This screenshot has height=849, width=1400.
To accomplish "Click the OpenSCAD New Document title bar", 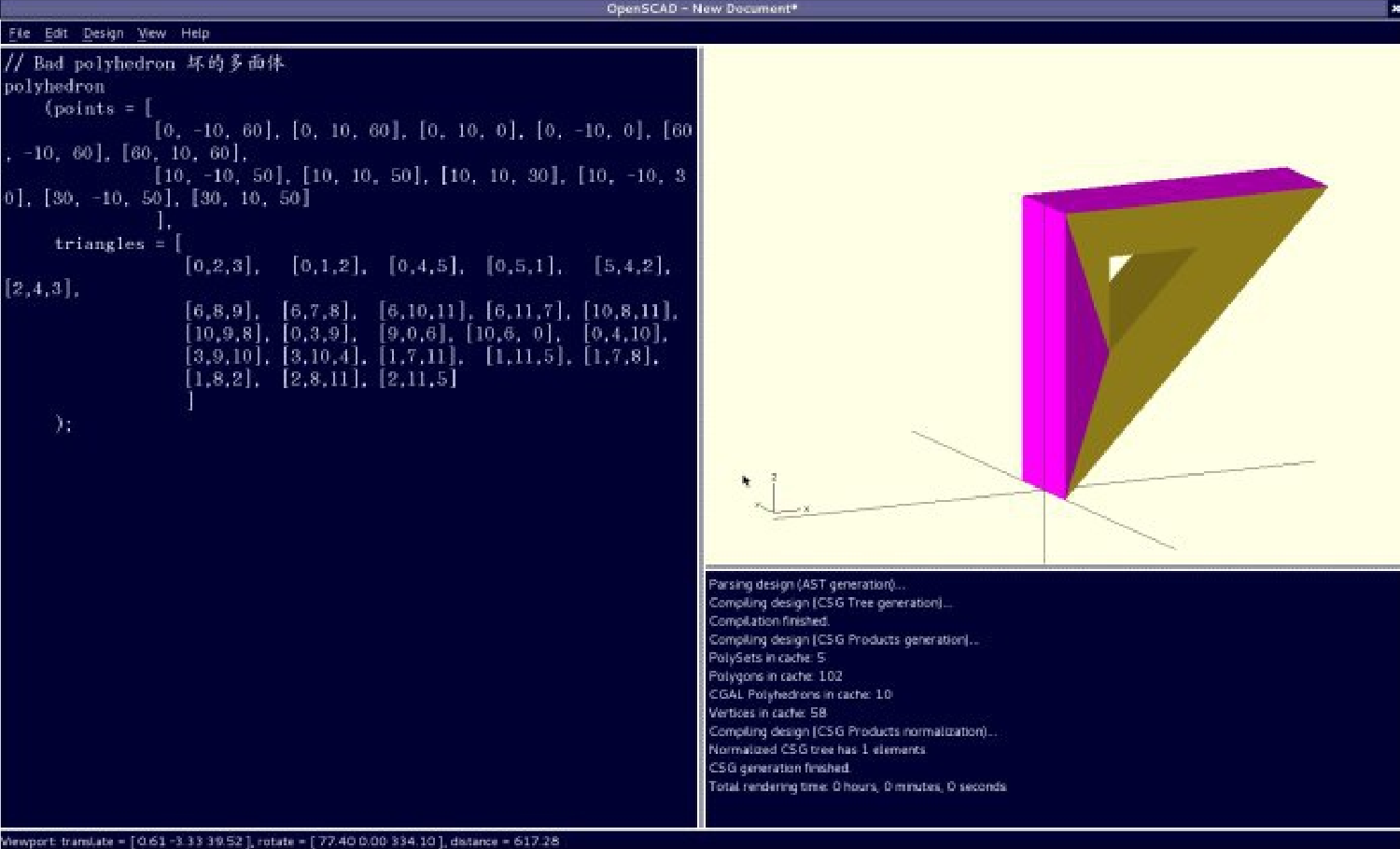I will pos(700,8).
